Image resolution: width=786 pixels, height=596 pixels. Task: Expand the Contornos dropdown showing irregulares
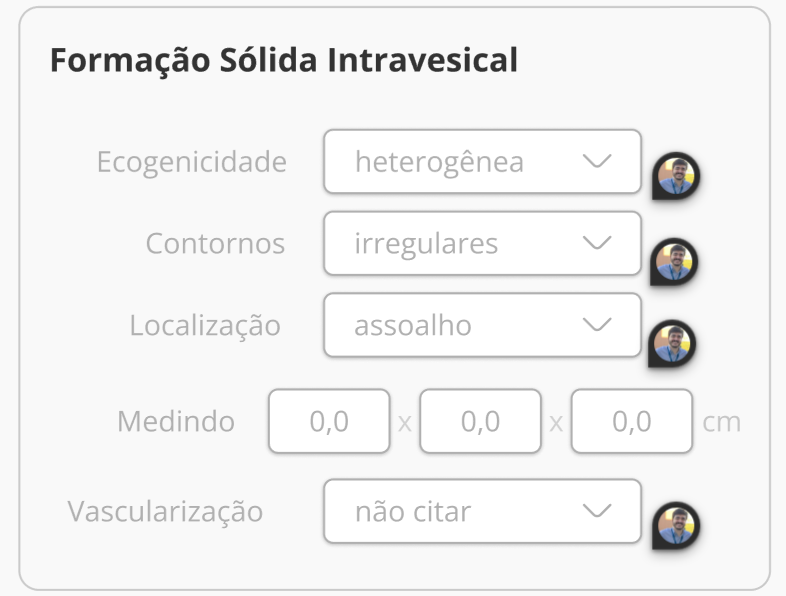[x=482, y=243]
